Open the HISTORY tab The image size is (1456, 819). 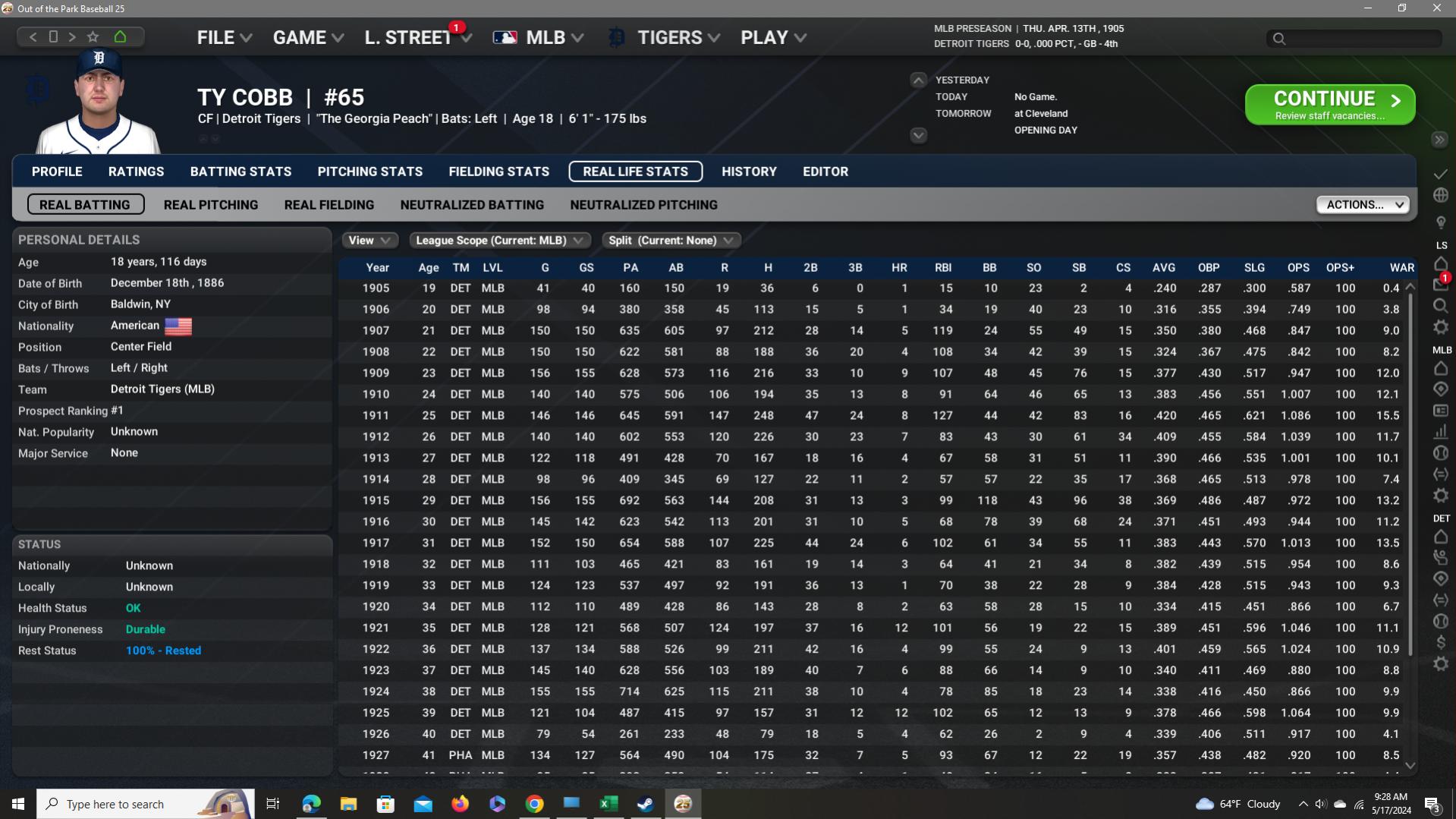(x=749, y=172)
